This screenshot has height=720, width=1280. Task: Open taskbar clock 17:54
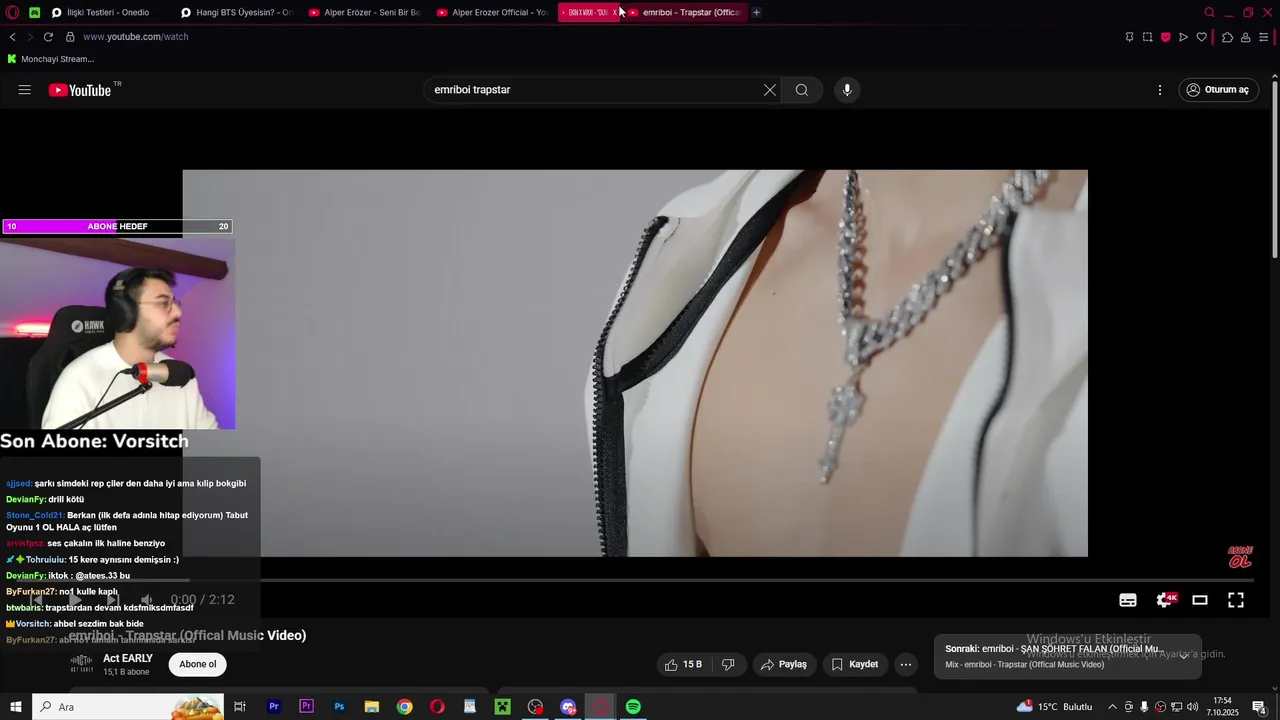click(1224, 707)
